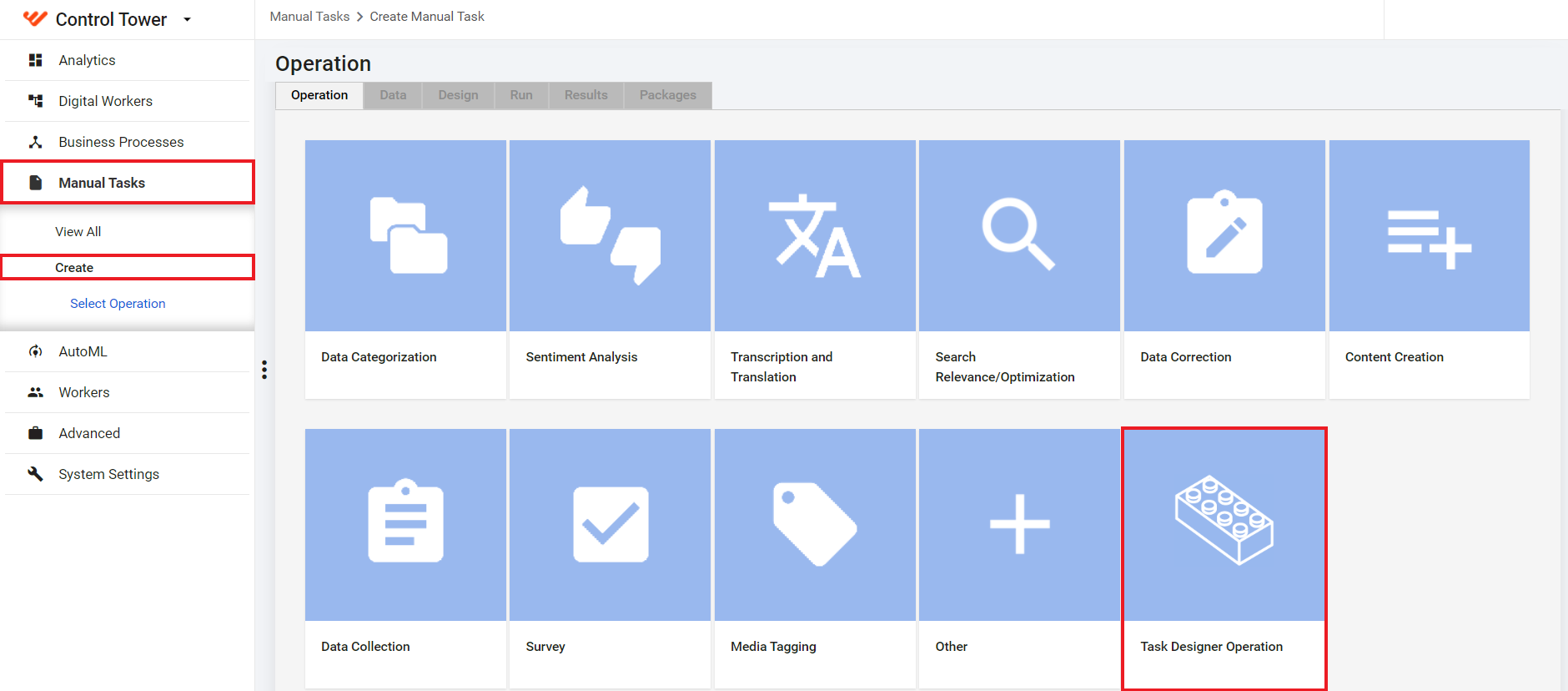Select the Transcription and Translation icon

tap(815, 235)
